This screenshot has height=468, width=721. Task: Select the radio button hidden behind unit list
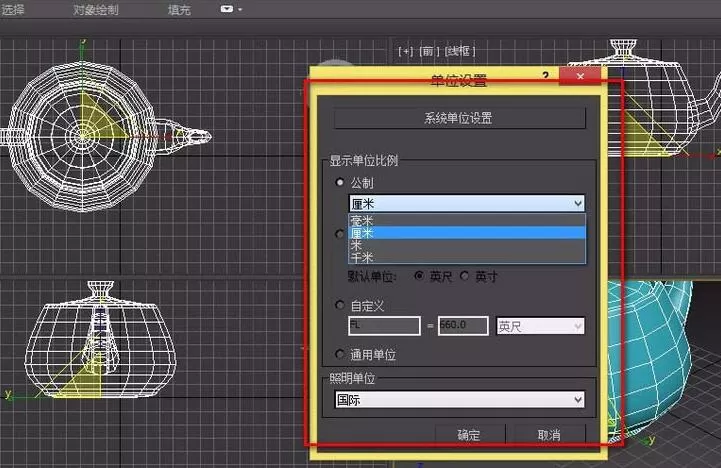click(x=340, y=234)
